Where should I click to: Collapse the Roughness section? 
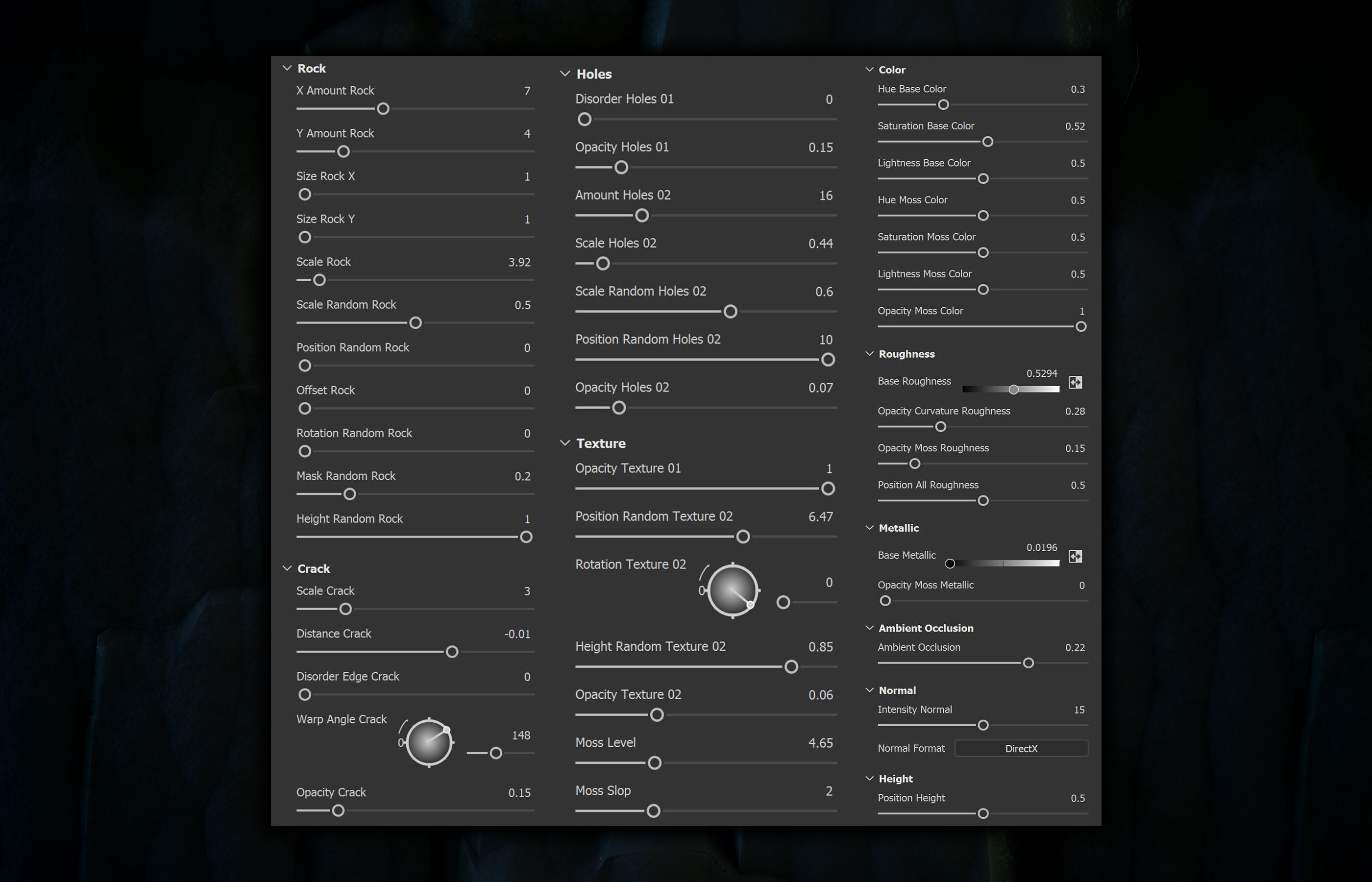869,354
